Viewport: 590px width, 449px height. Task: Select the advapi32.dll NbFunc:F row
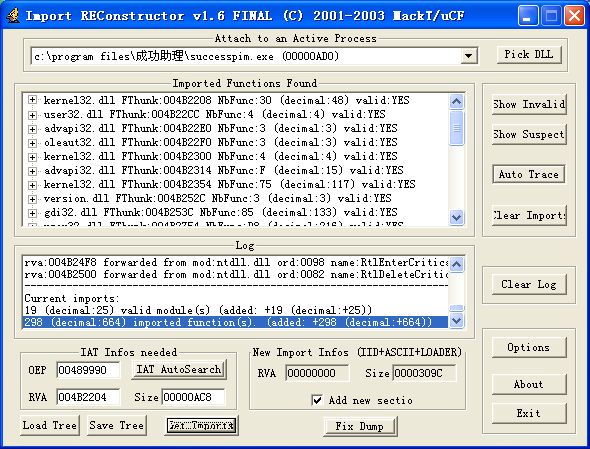click(224, 170)
